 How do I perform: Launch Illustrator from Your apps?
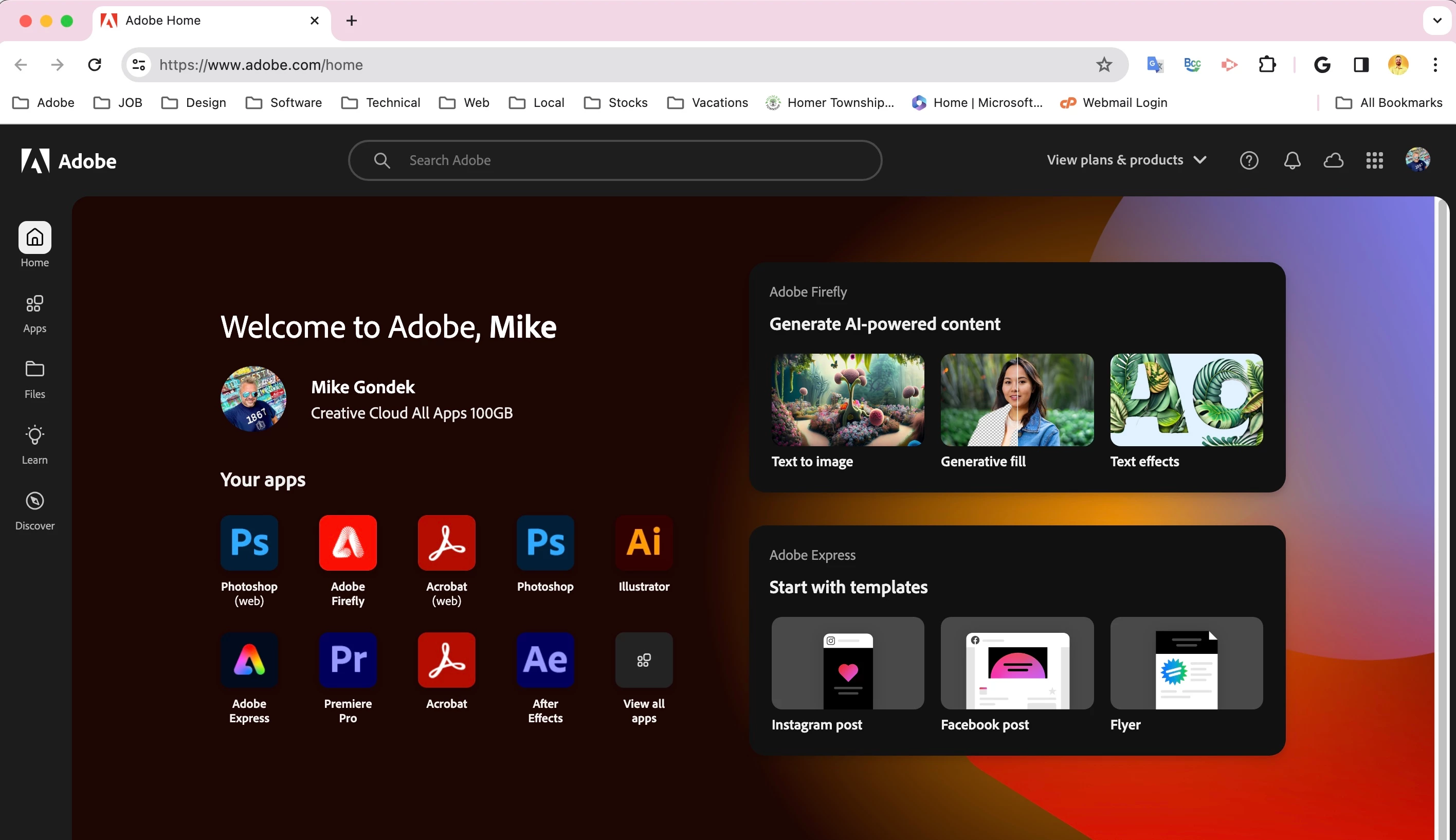[643, 542]
